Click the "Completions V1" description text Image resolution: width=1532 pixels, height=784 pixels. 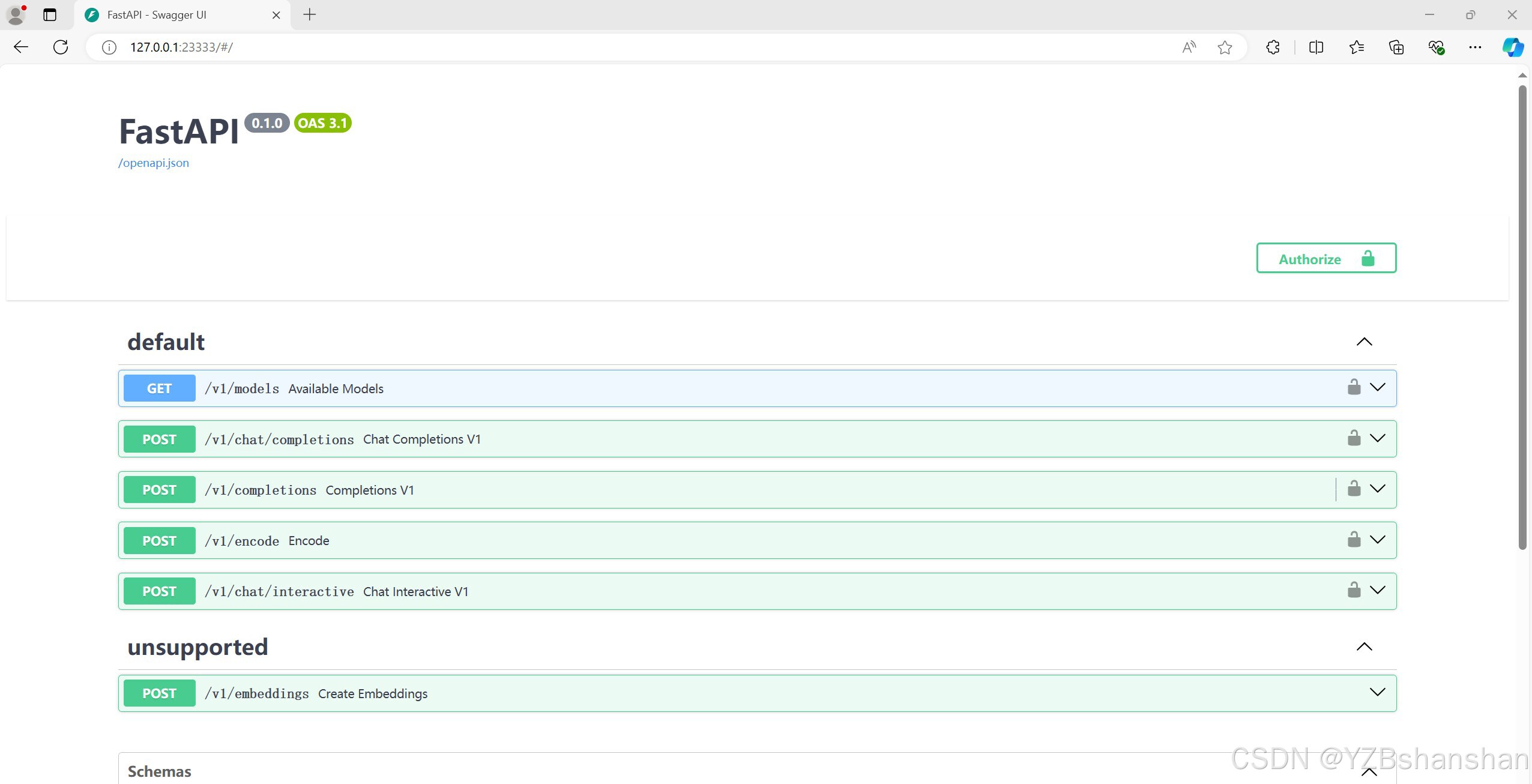point(370,490)
